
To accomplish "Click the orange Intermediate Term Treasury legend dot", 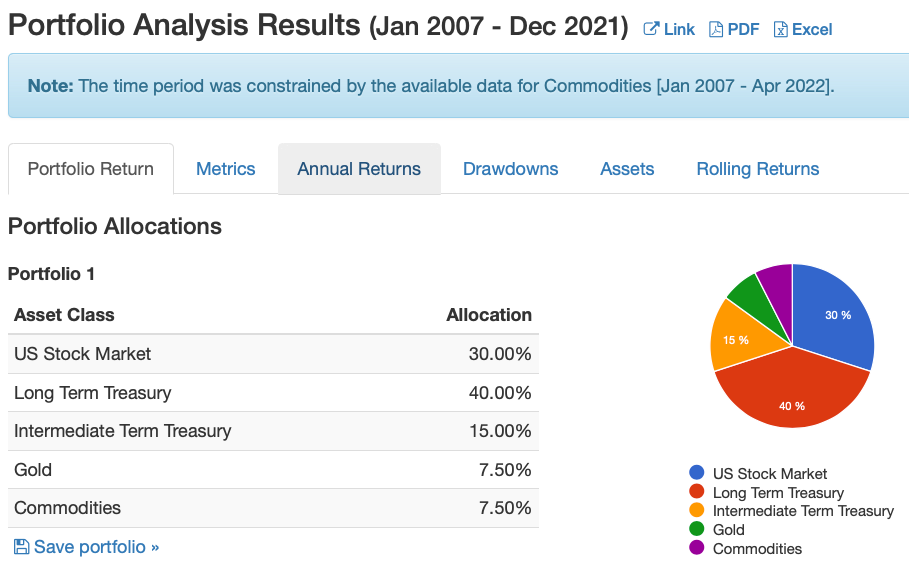I will click(697, 510).
